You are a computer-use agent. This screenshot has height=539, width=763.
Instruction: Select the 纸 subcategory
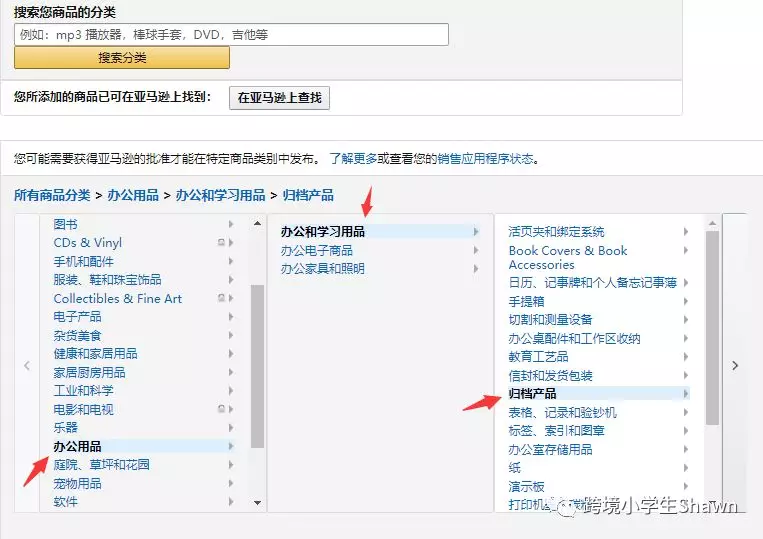pyautogui.click(x=514, y=467)
